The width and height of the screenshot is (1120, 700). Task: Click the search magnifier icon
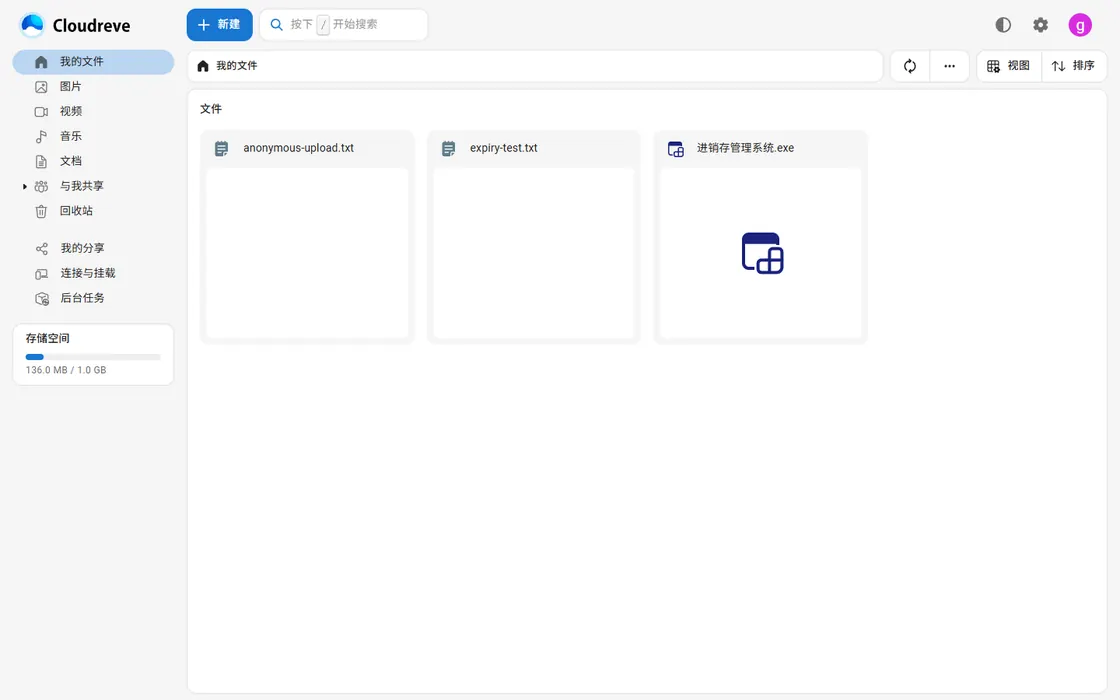[x=276, y=25]
